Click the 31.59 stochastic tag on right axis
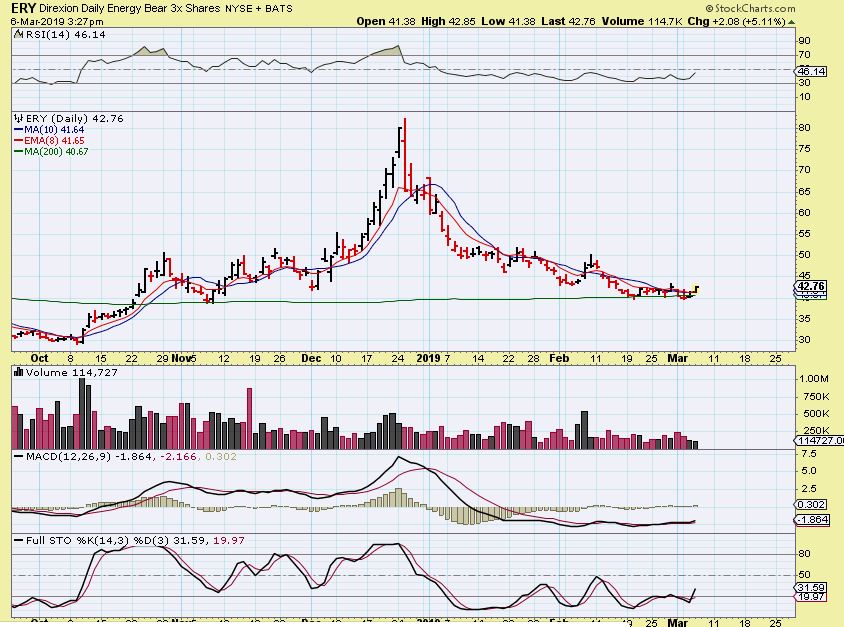Image resolution: width=844 pixels, height=627 pixels. point(811,587)
